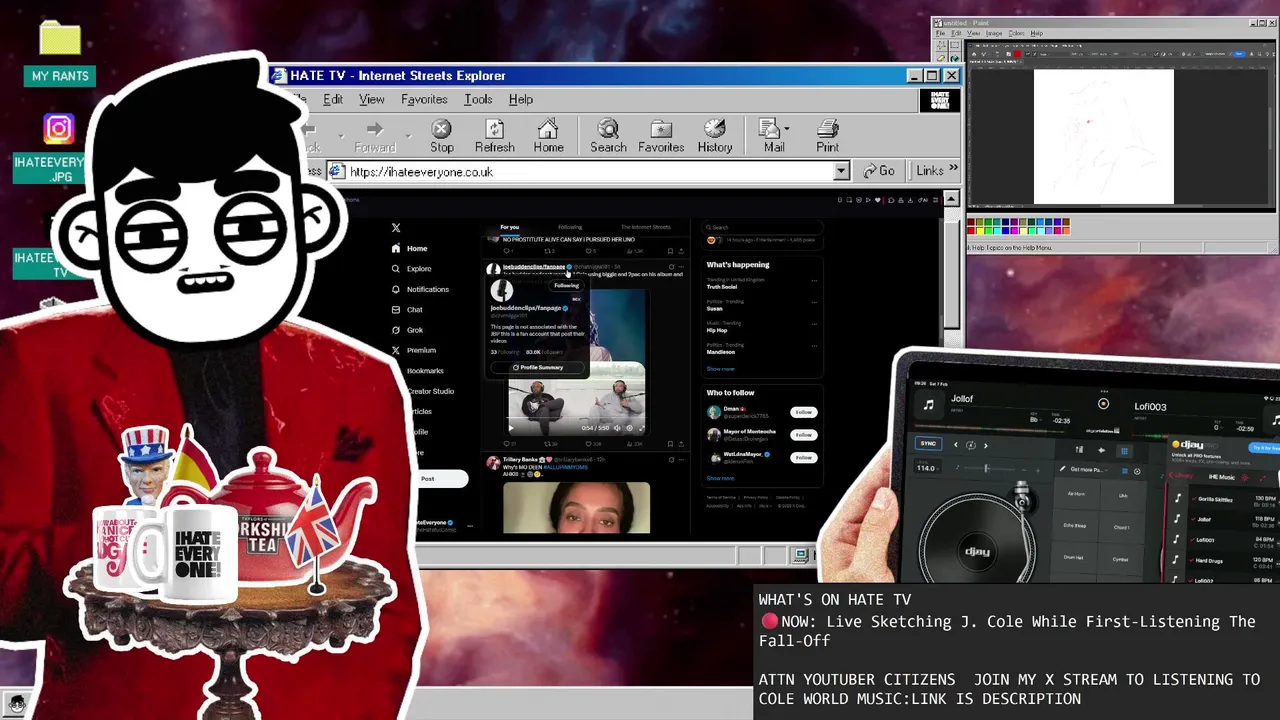Click the IHATE EVERYONE logo in browser
Screen dimensions: 1280x720
939,101
